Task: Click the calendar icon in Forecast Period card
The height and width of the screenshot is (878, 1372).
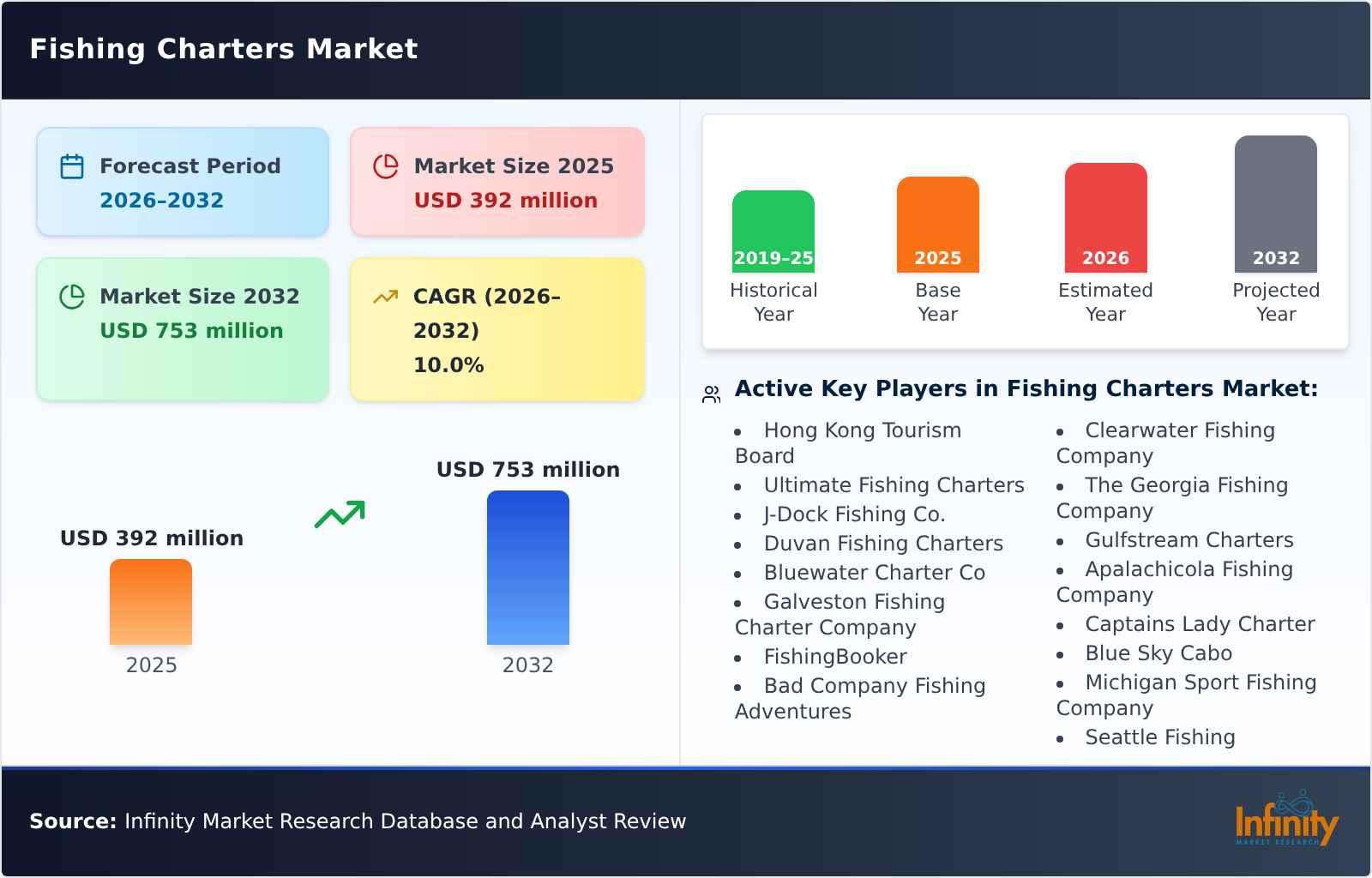Action: tap(72, 166)
